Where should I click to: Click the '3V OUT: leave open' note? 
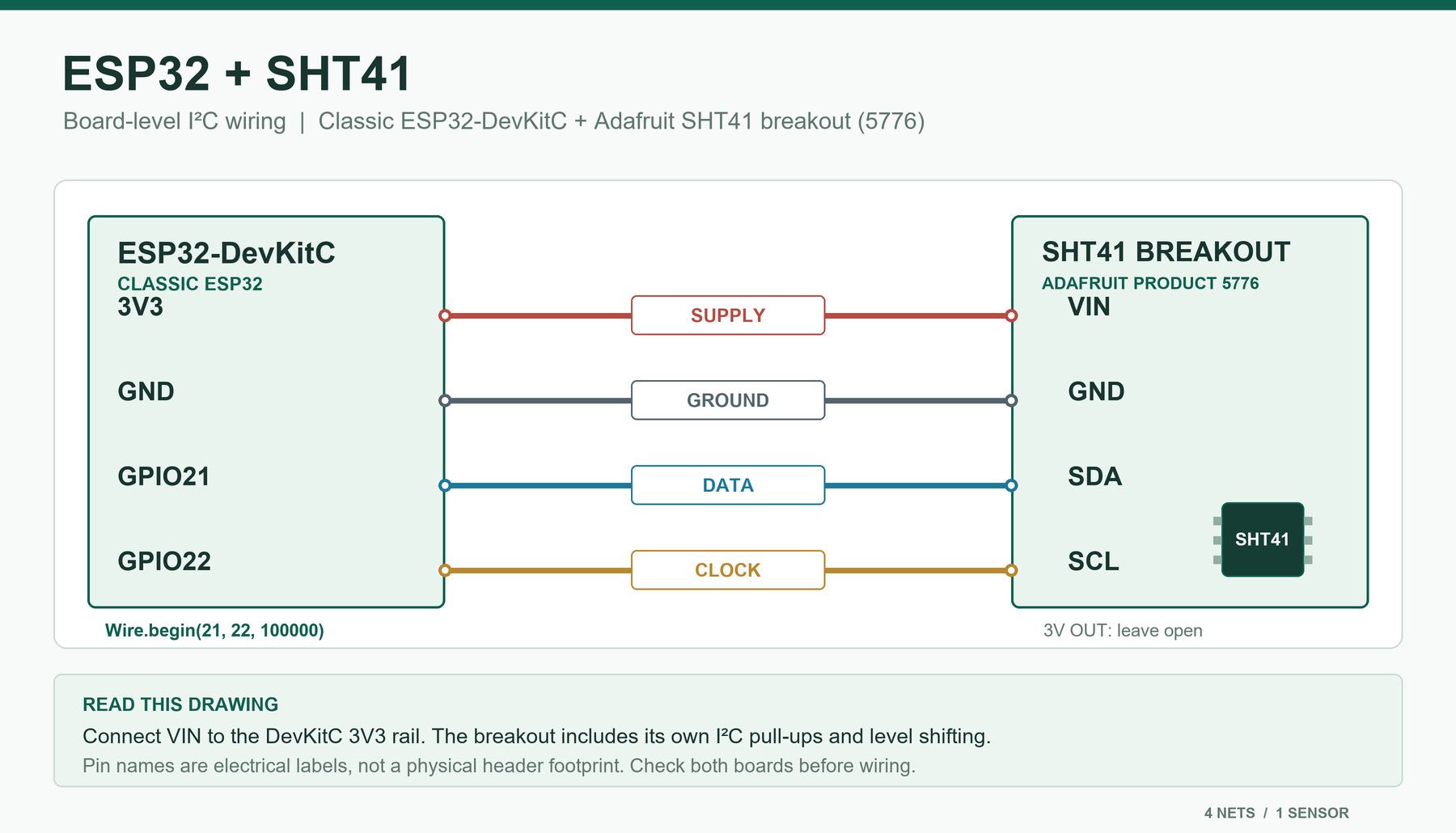(1123, 631)
